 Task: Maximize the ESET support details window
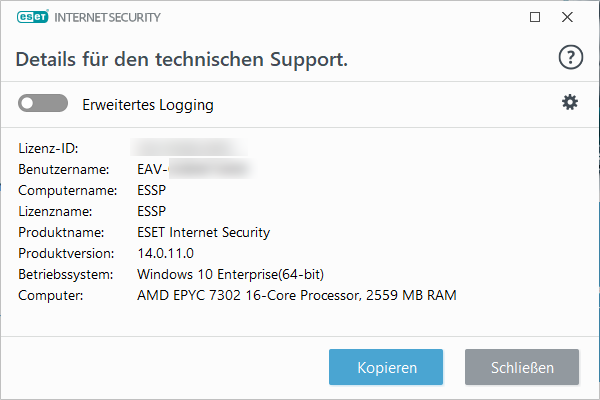point(535,17)
